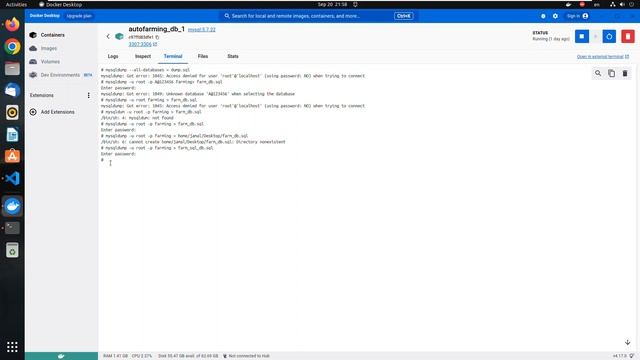
Task: Launch Google Chrome from the dock
Action: 12,46
